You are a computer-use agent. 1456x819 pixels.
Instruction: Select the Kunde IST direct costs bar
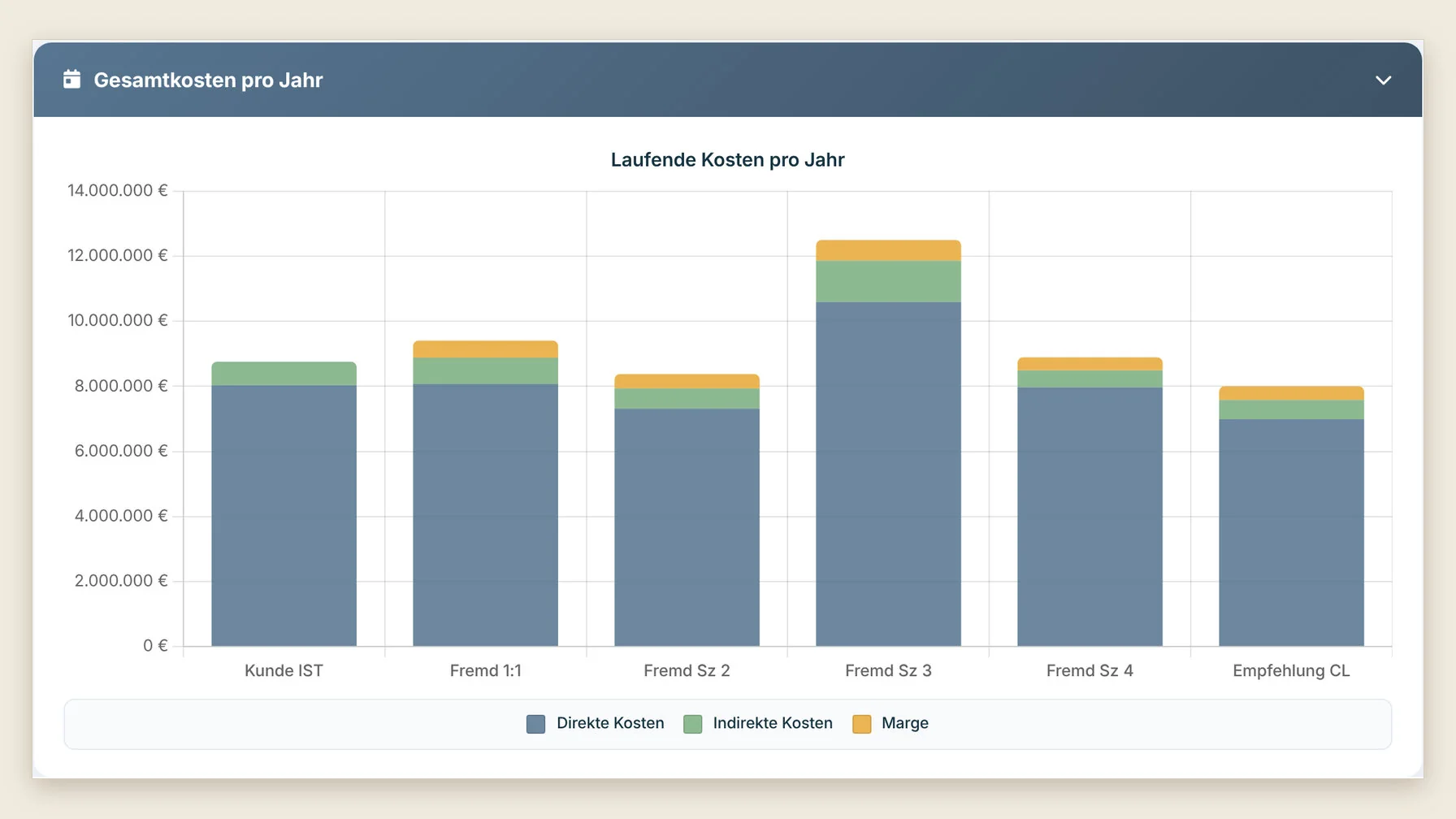point(284,515)
